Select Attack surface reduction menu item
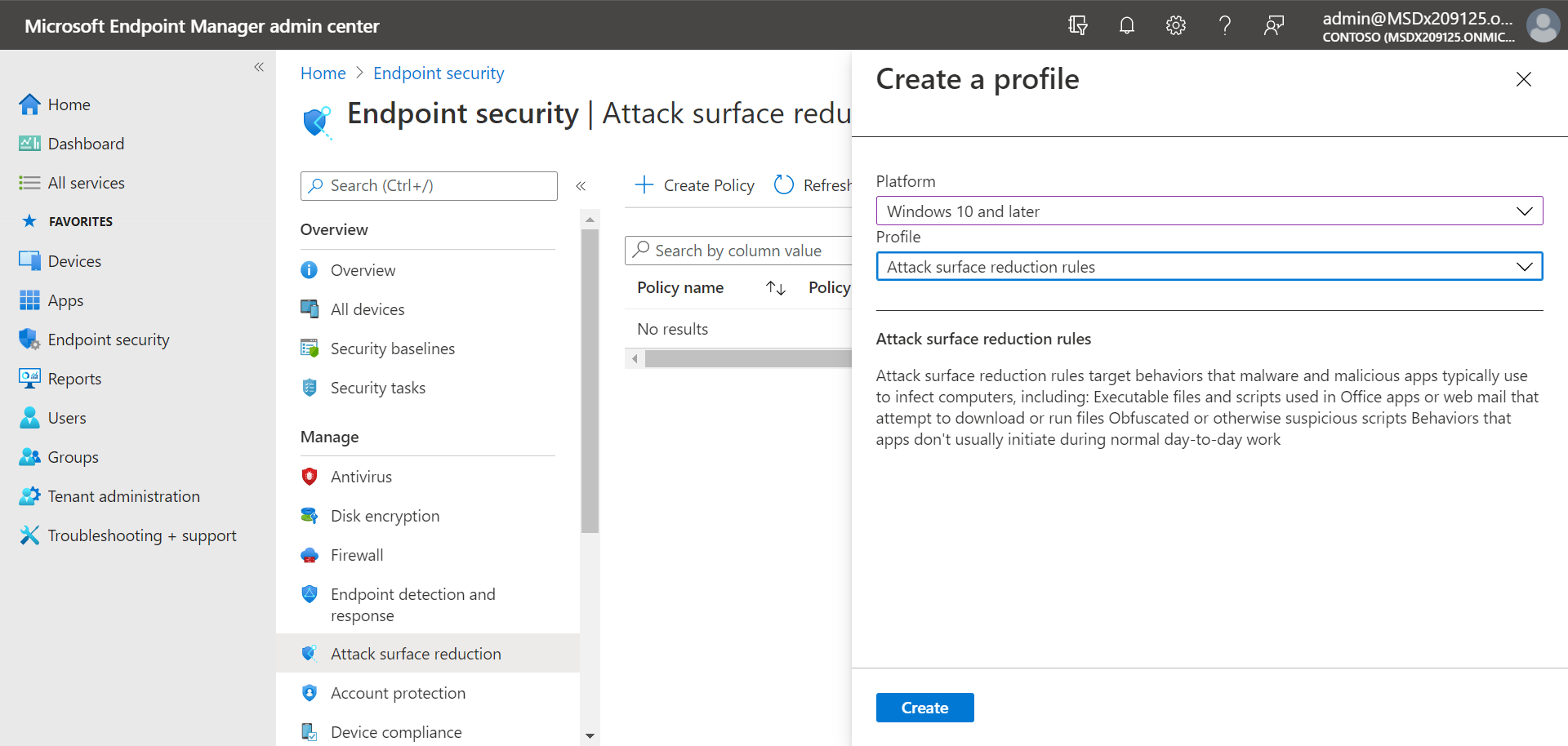Image resolution: width=1568 pixels, height=746 pixels. [428, 654]
